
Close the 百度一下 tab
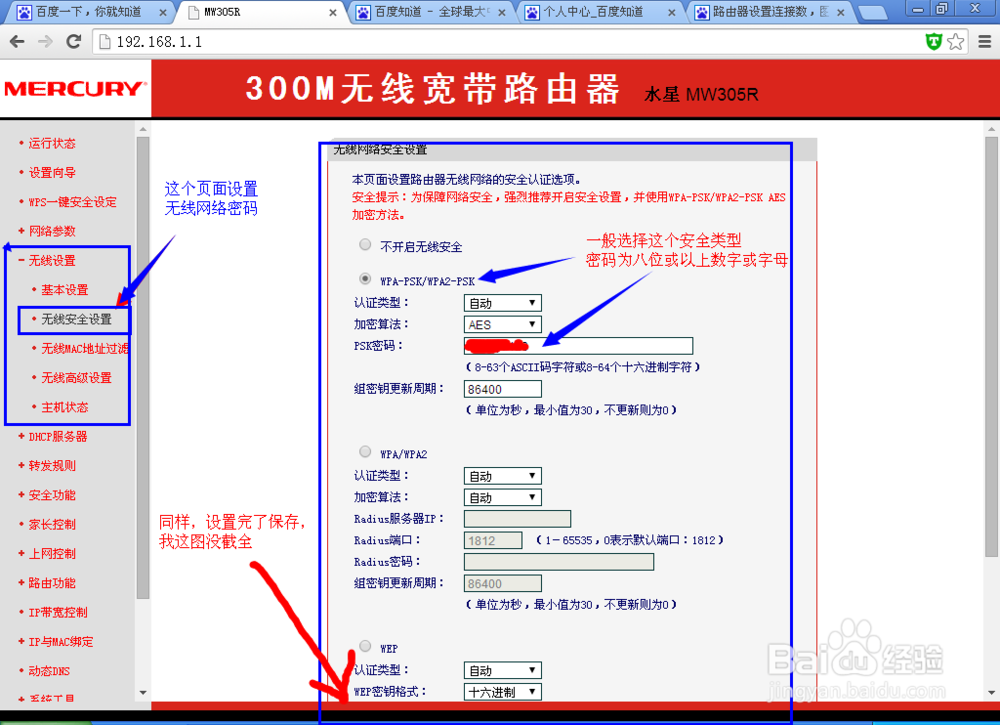tap(163, 12)
